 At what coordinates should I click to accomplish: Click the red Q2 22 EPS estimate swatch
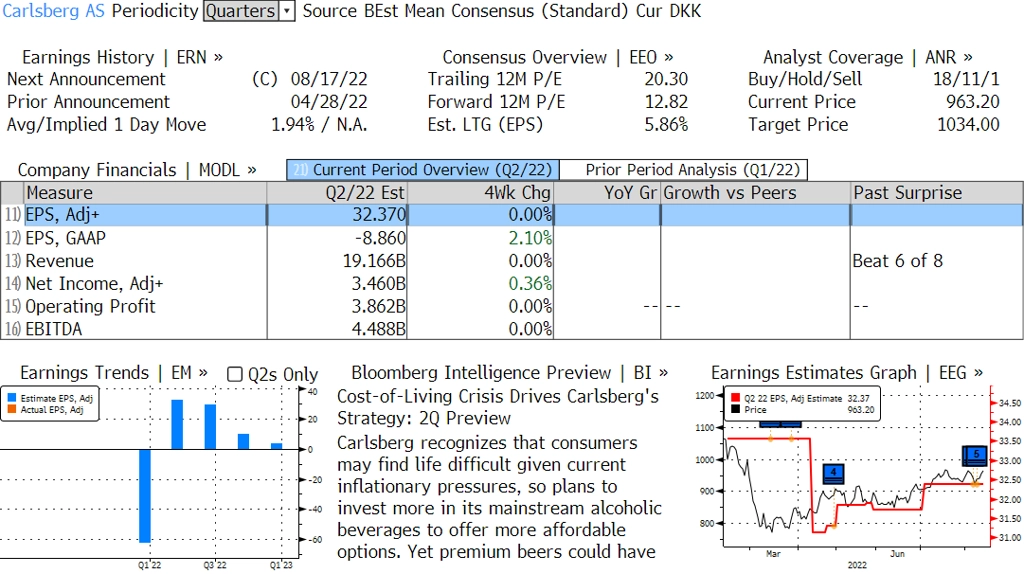point(735,398)
